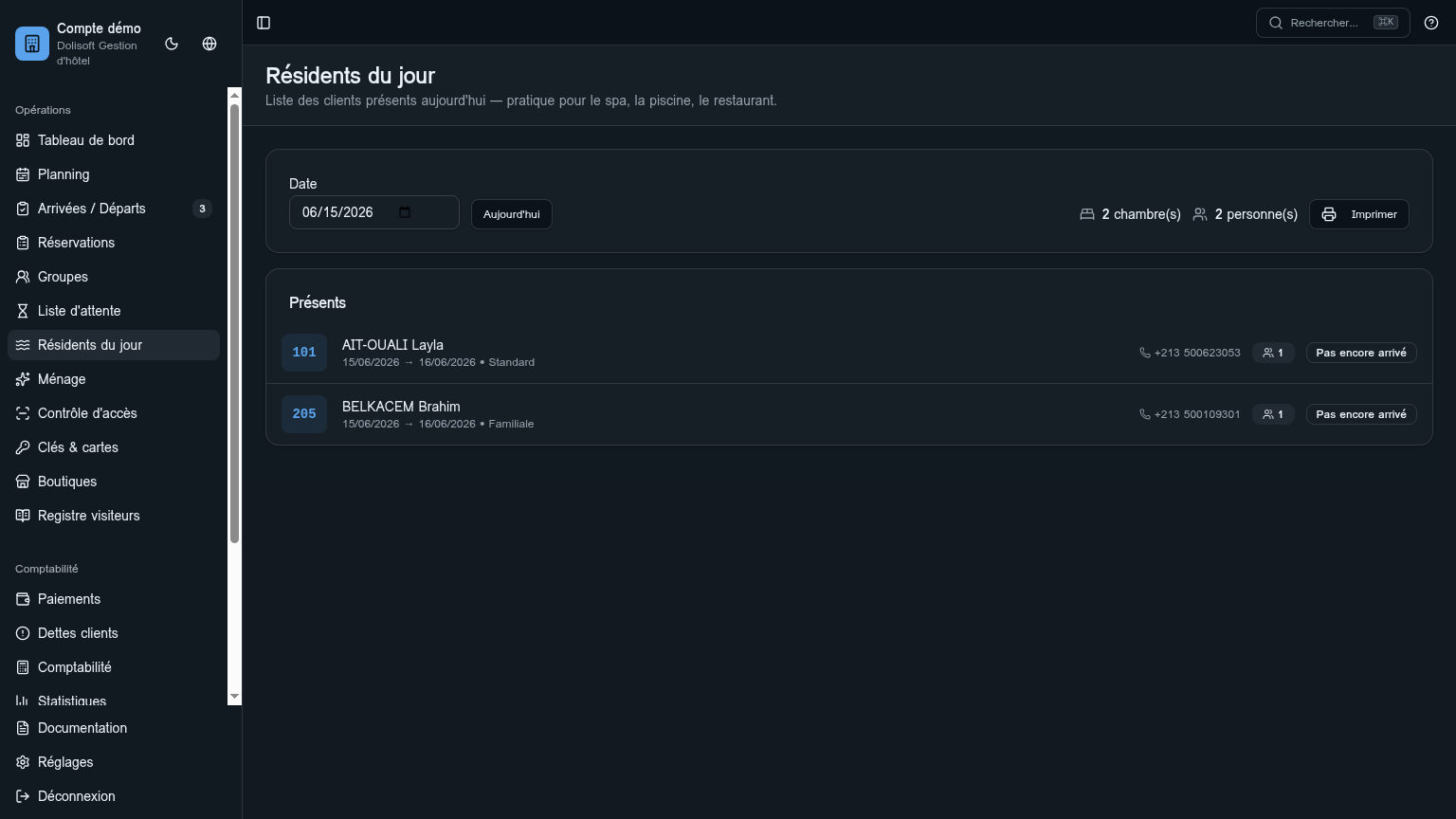The image size is (1456, 819).
Task: Open Clés & cartes
Action: click(114, 447)
